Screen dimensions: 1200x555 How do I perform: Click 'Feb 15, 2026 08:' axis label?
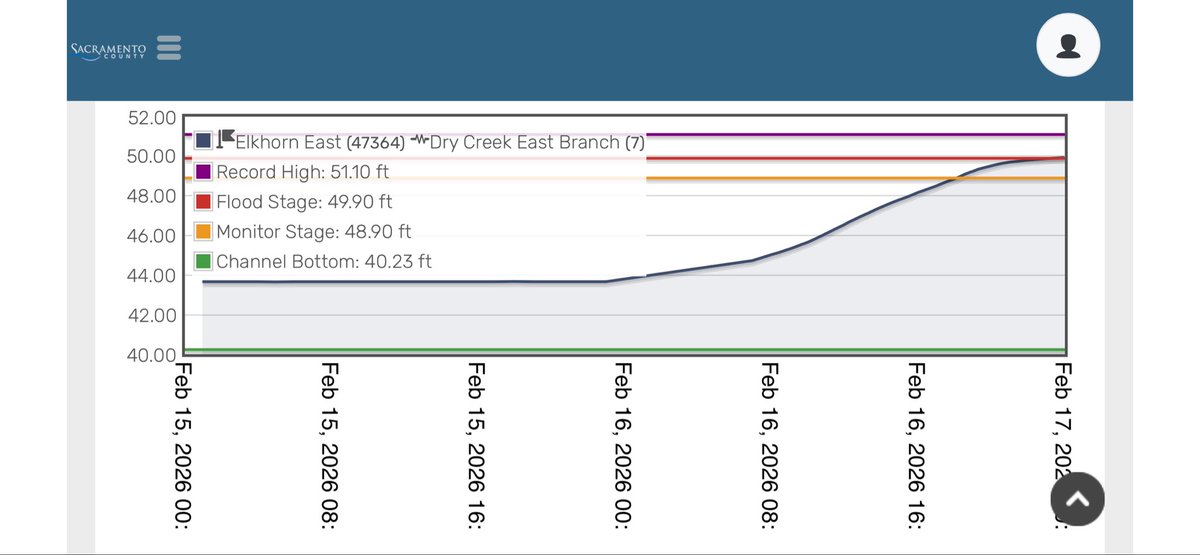(328, 446)
